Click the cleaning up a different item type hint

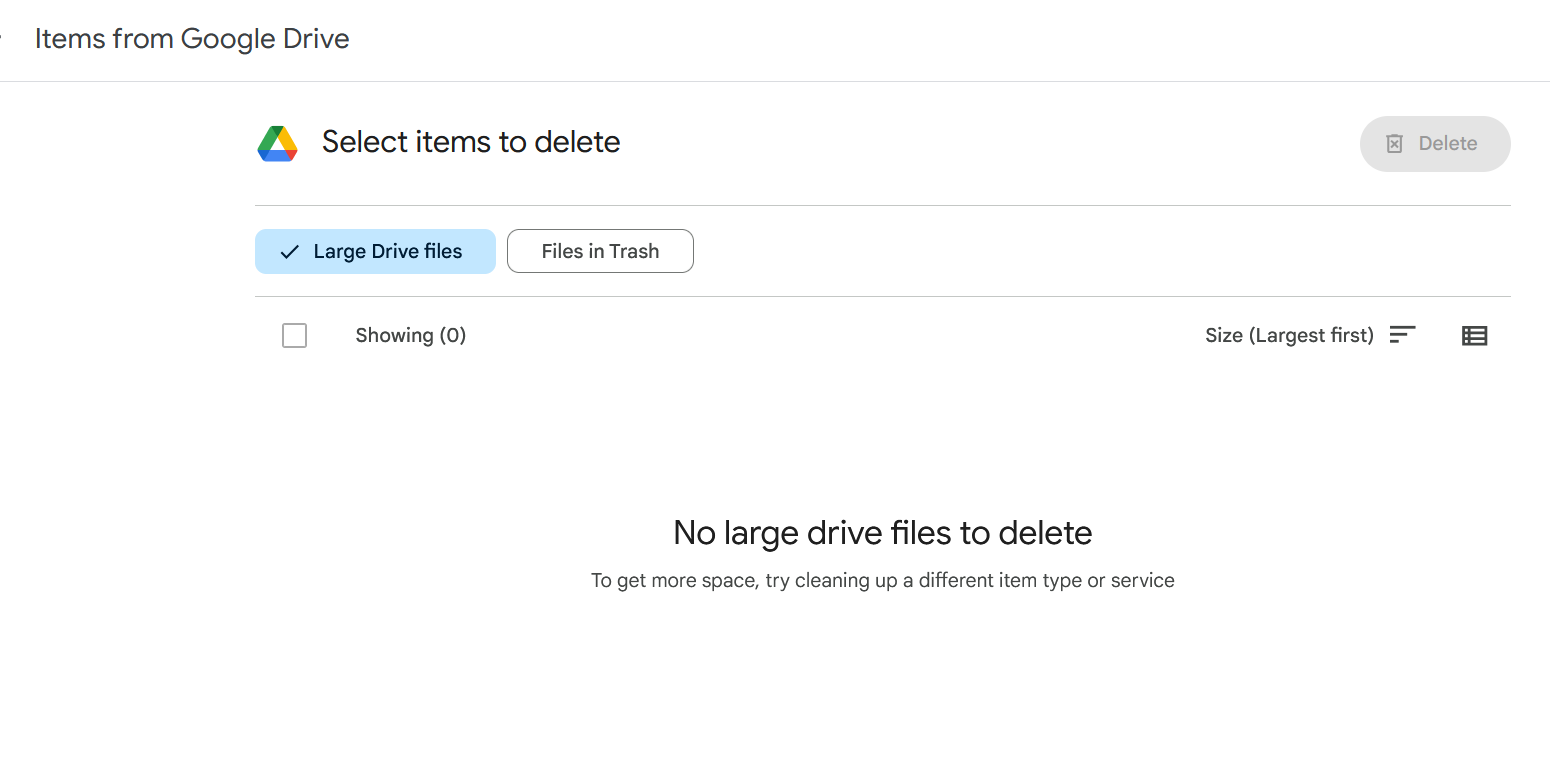882,581
